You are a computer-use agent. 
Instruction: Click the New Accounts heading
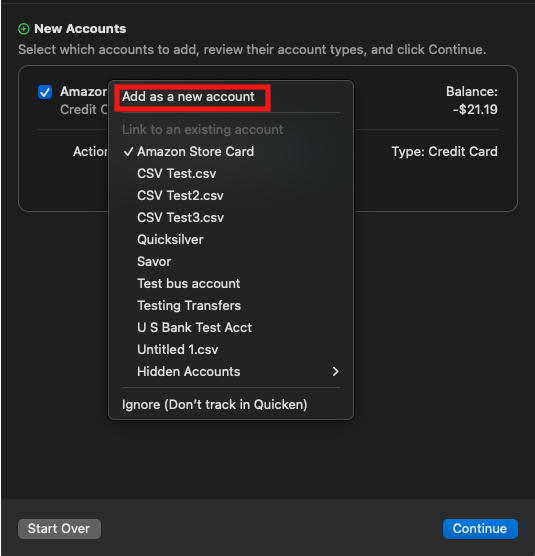80,29
